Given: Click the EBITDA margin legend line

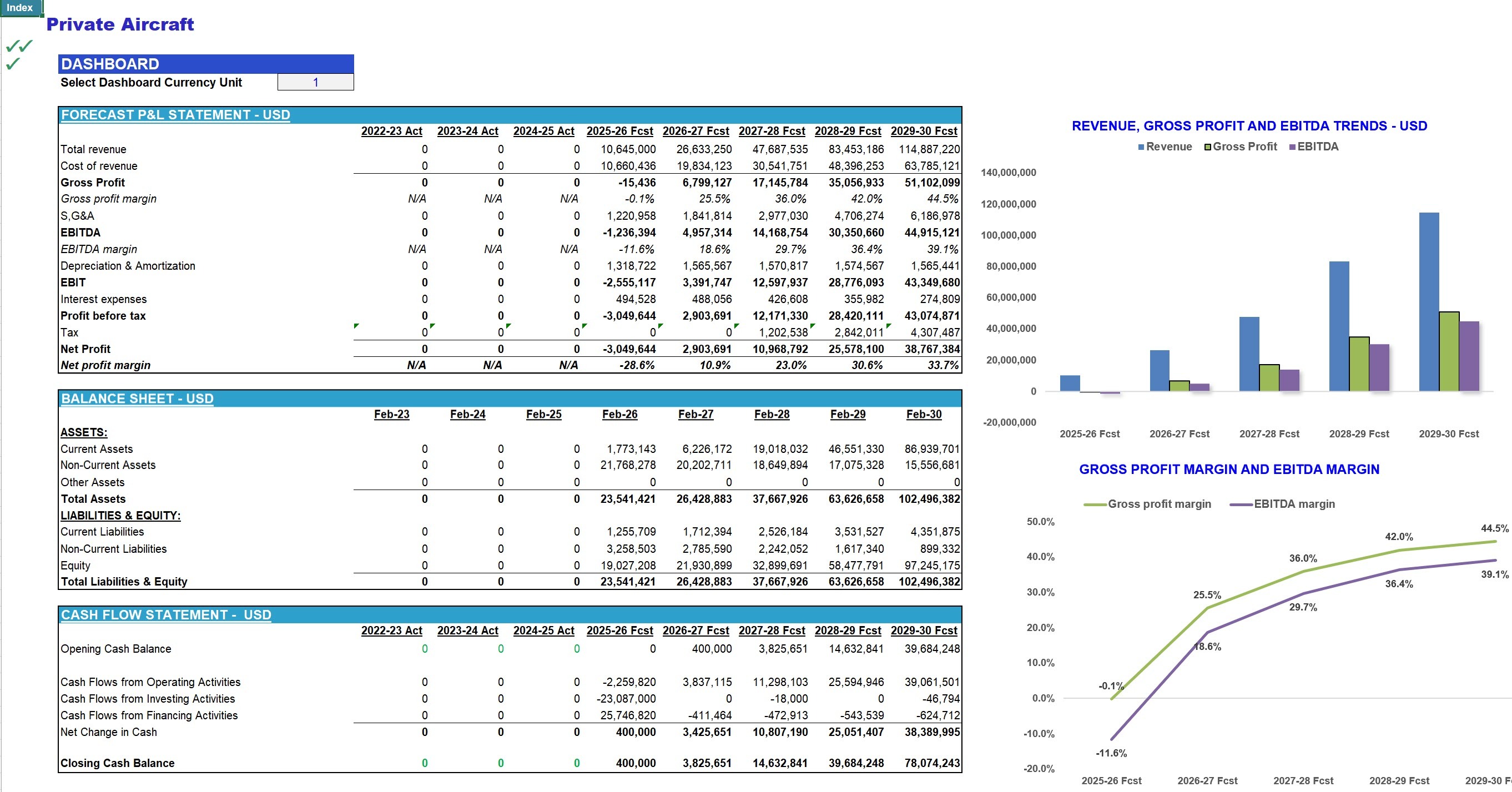Looking at the screenshot, I should [x=1242, y=505].
